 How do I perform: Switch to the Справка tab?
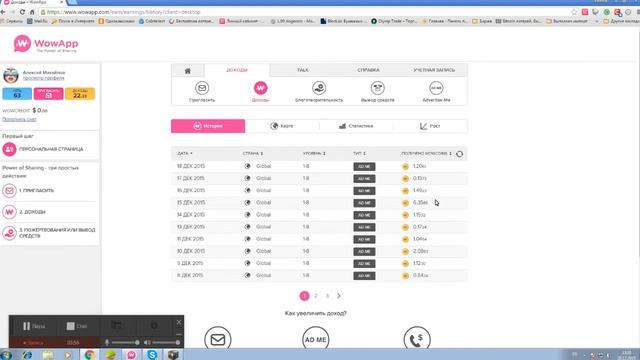368,70
